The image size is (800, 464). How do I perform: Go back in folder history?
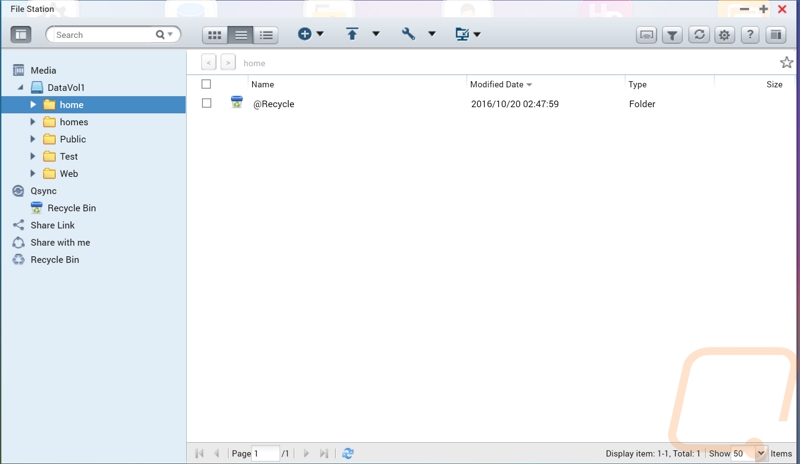(x=208, y=62)
